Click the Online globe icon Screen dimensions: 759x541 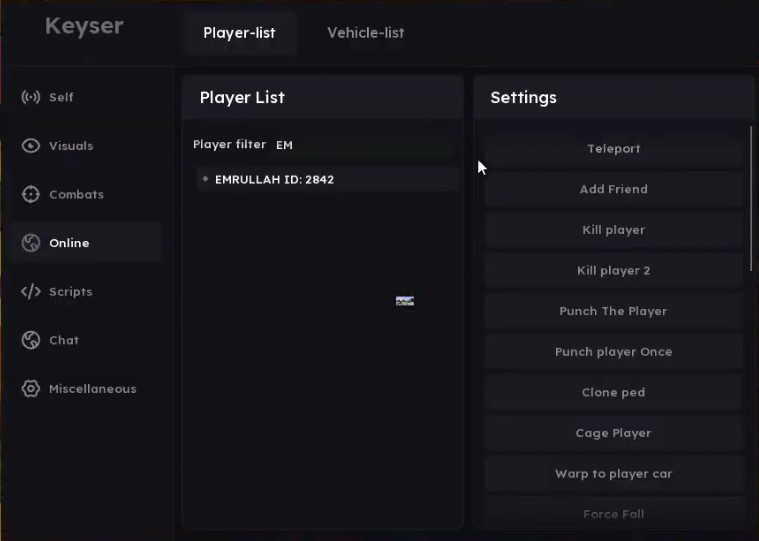(x=31, y=243)
